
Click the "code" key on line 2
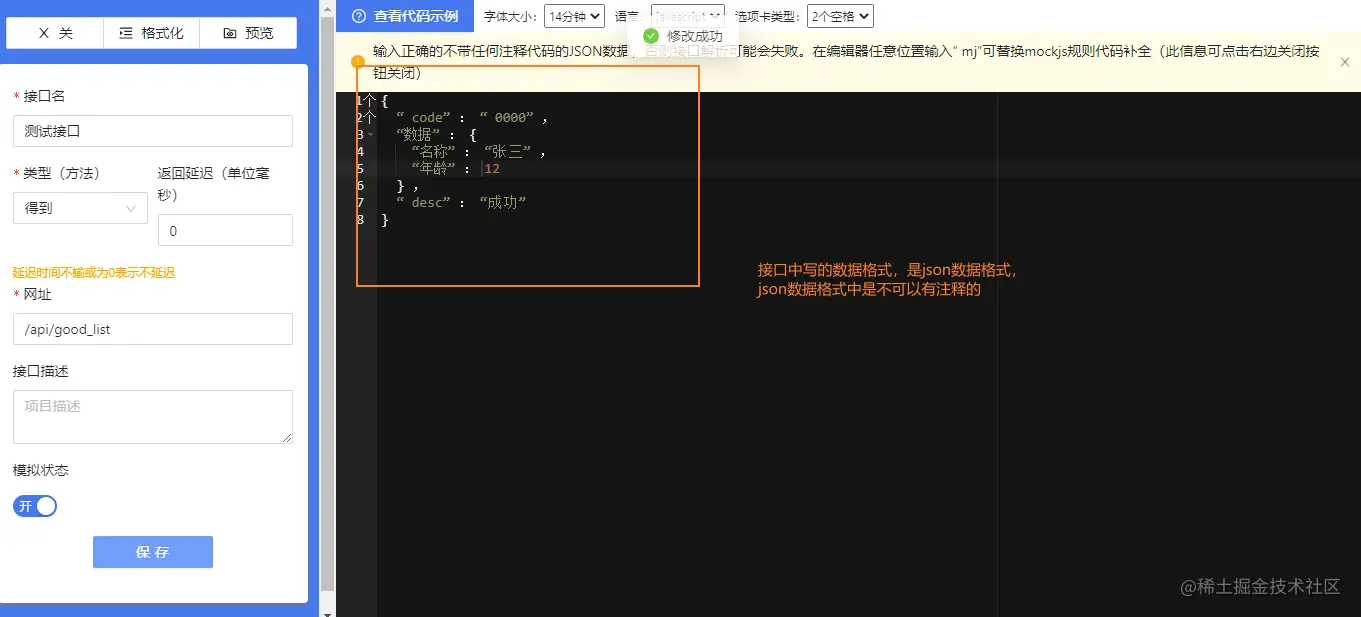(423, 117)
